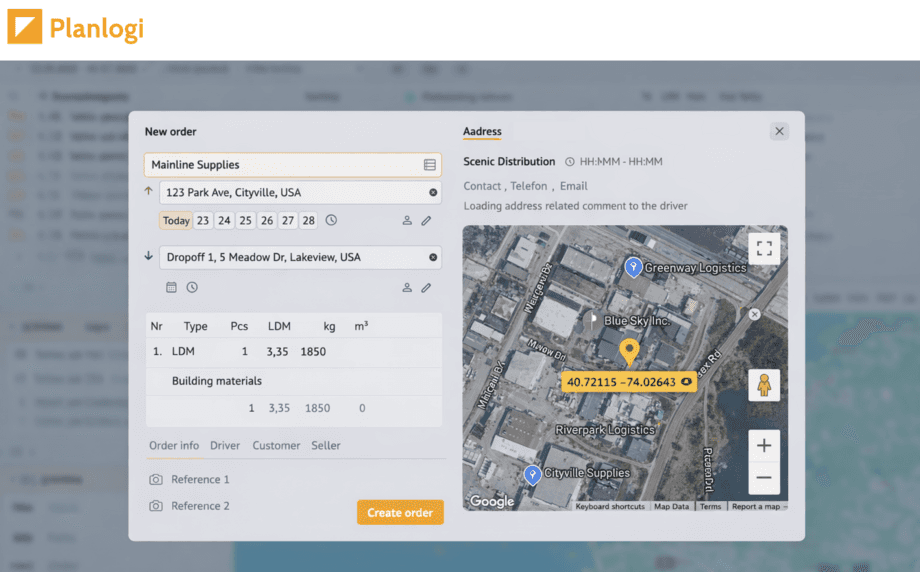Click the camera icon for Reference 2
The height and width of the screenshot is (572, 920).
(x=156, y=506)
